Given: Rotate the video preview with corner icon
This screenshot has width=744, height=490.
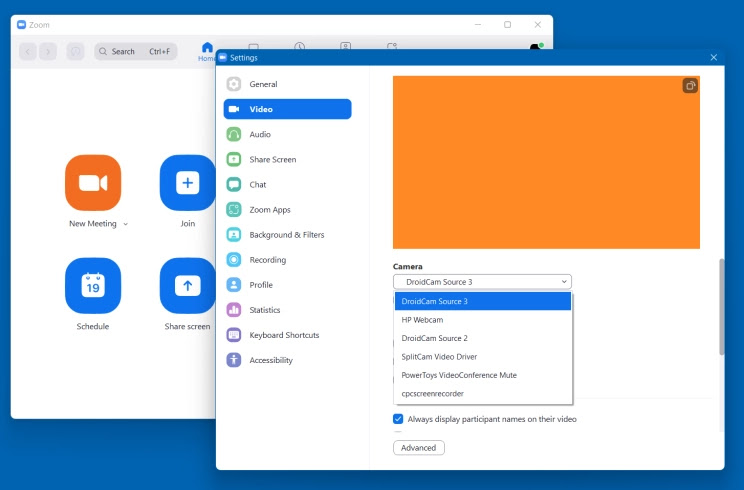Looking at the screenshot, I should 690,86.
